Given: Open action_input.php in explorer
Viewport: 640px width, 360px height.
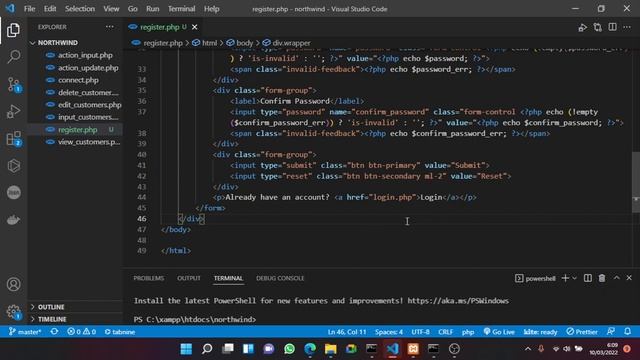Looking at the screenshot, I should pos(75,55).
